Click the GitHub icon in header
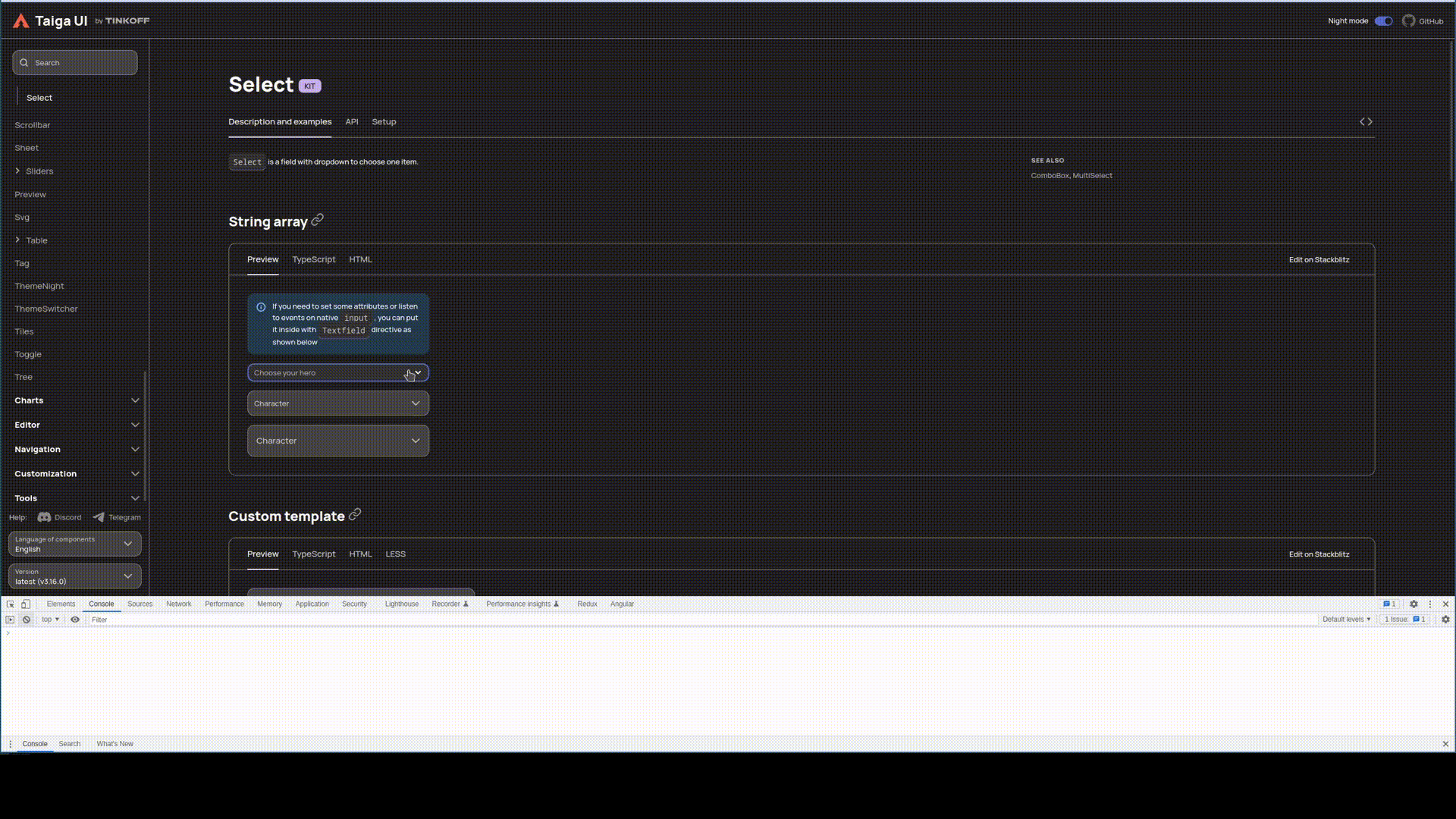This screenshot has width=1456, height=819. coord(1408,21)
